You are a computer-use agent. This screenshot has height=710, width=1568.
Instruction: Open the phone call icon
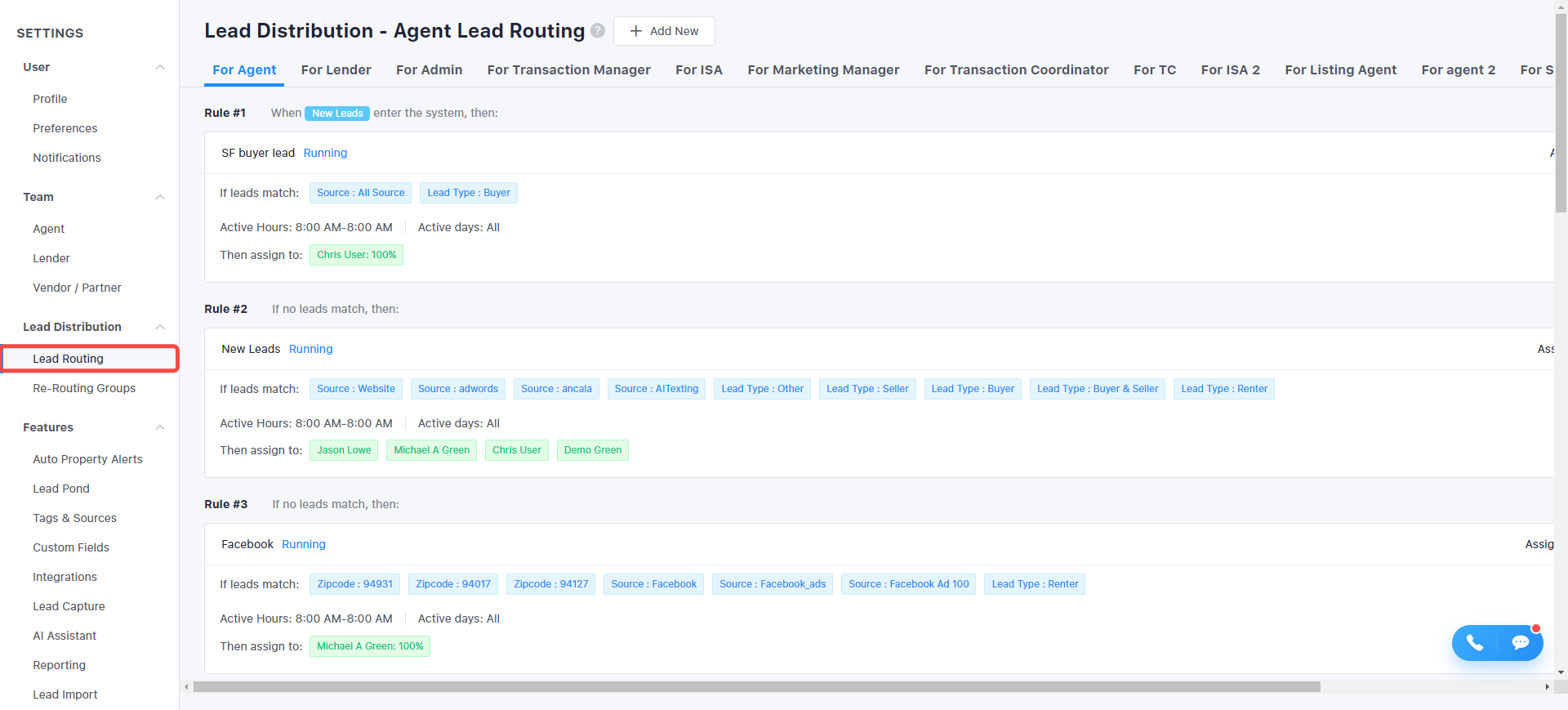pos(1474,643)
